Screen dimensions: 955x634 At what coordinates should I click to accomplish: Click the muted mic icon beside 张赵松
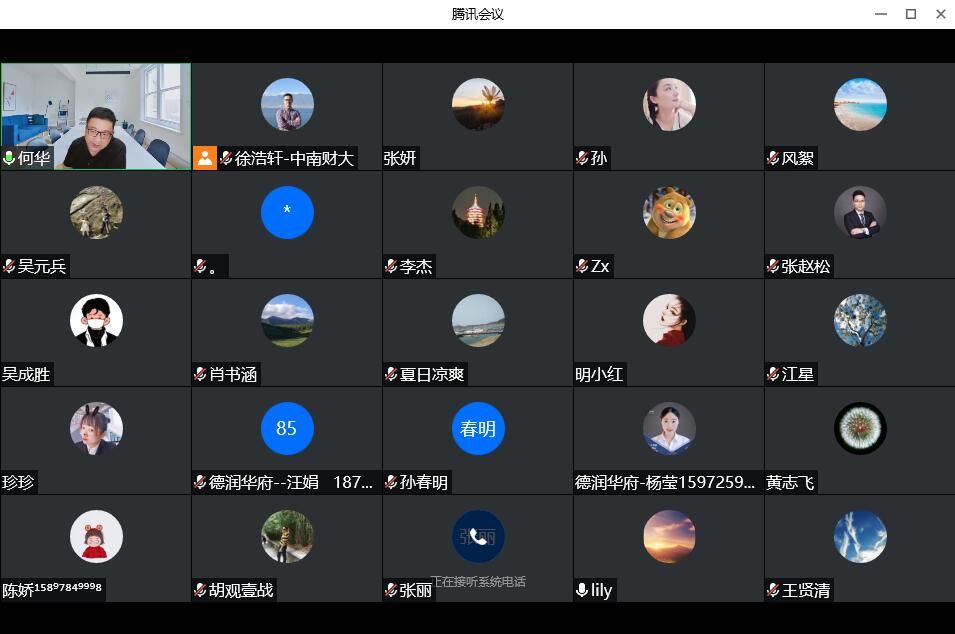(773, 266)
